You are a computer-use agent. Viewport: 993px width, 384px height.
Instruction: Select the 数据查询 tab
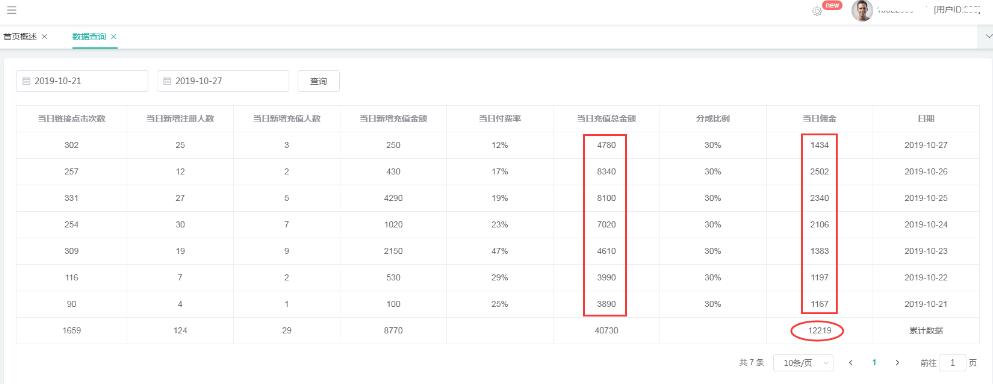[x=89, y=37]
